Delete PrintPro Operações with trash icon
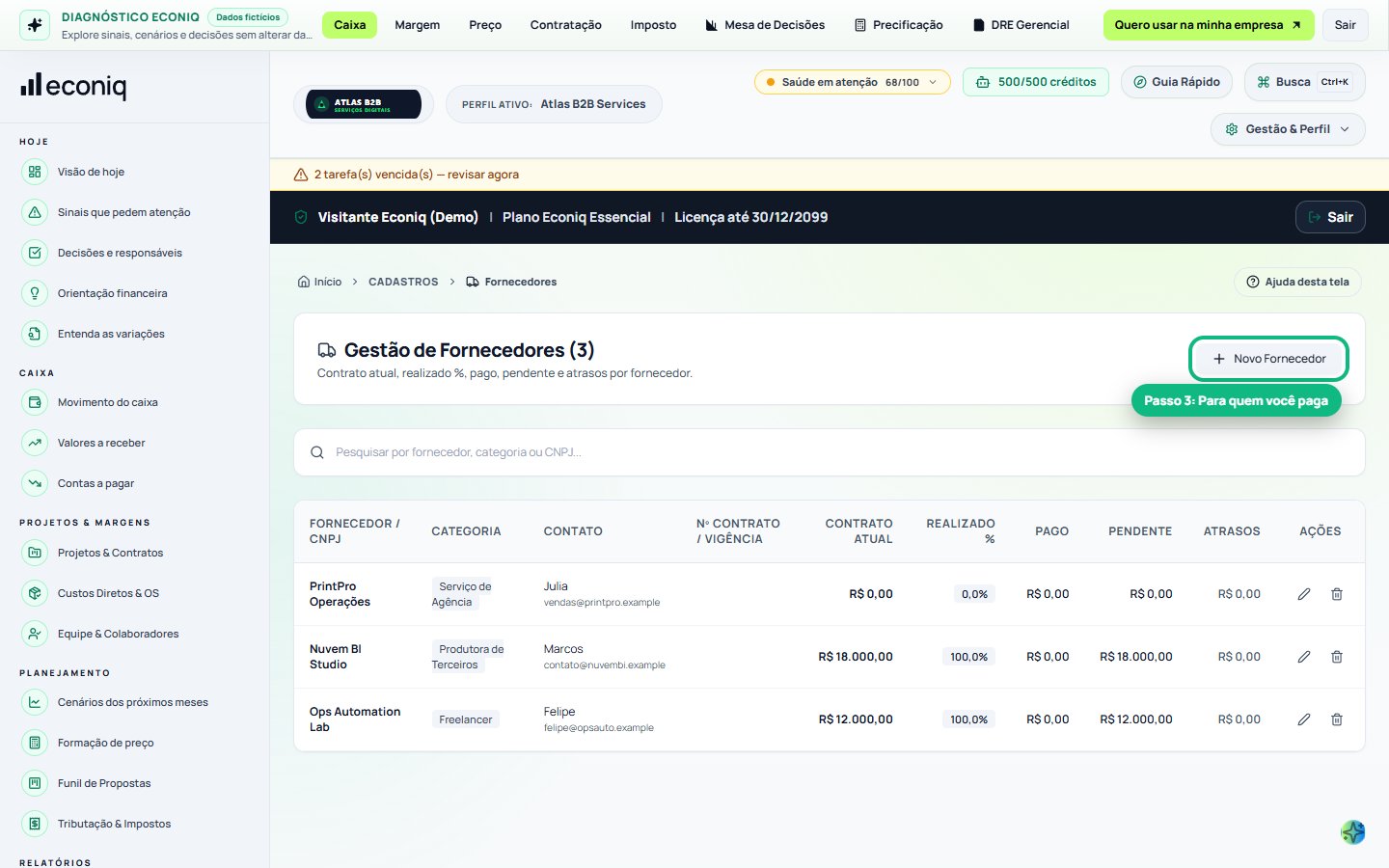Image resolution: width=1389 pixels, height=868 pixels. pos(1337,594)
